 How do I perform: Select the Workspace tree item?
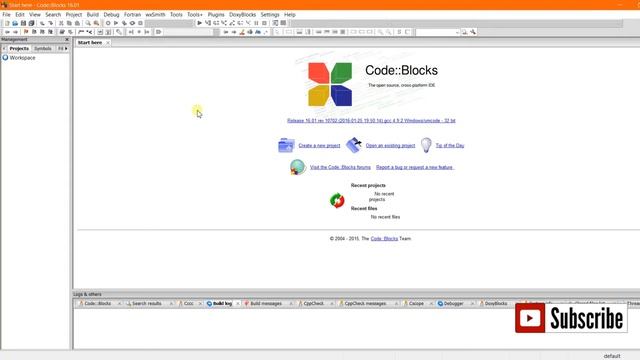(22, 58)
